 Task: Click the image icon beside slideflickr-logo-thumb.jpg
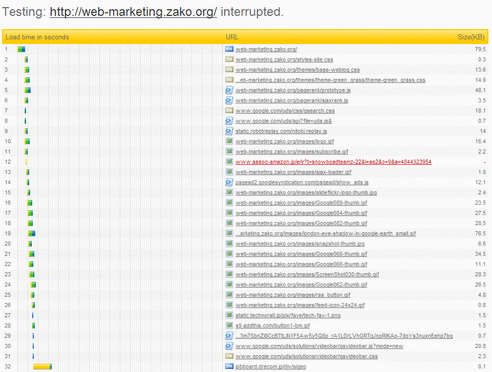click(x=229, y=192)
